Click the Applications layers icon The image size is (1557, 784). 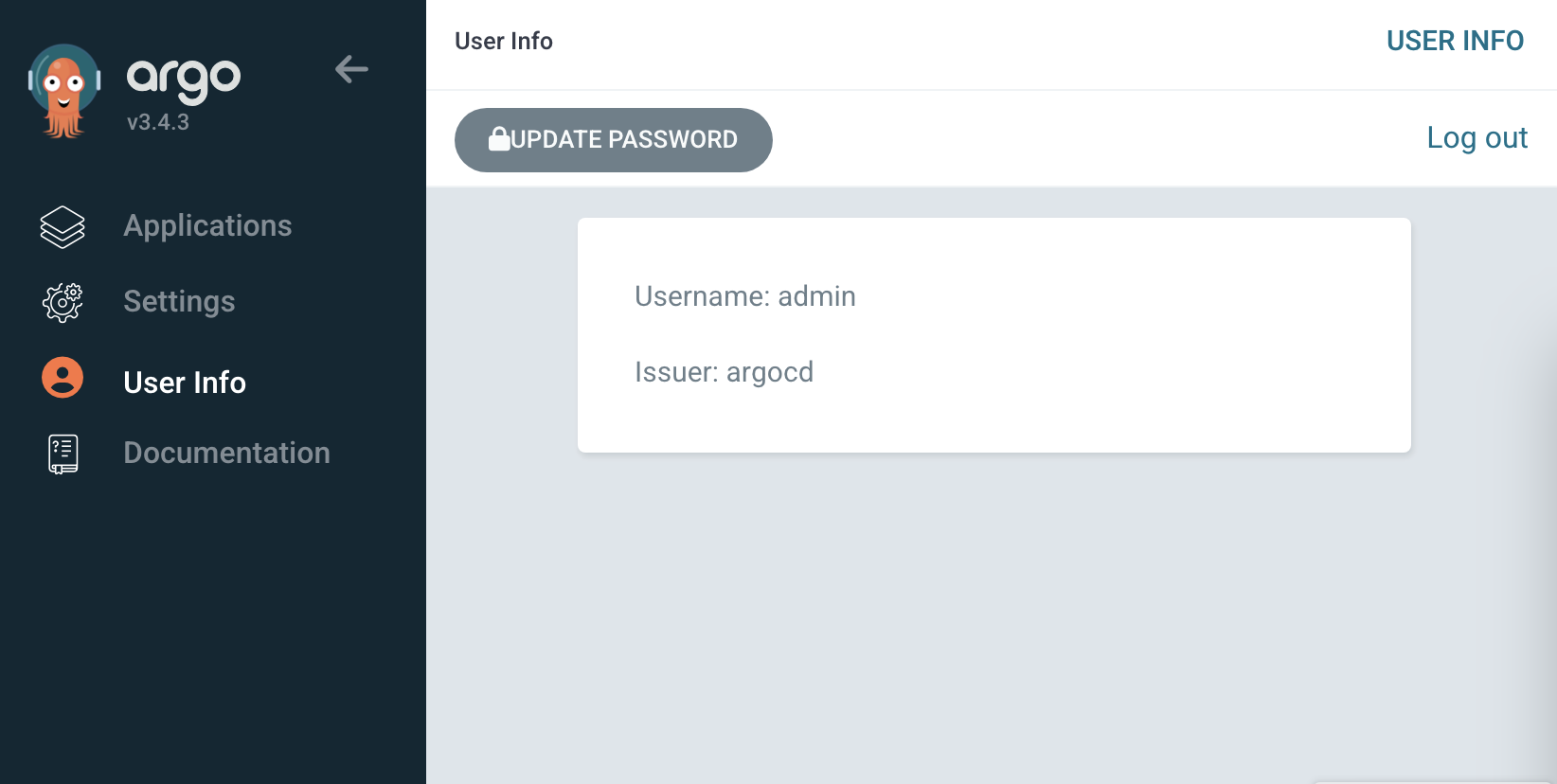point(63,227)
